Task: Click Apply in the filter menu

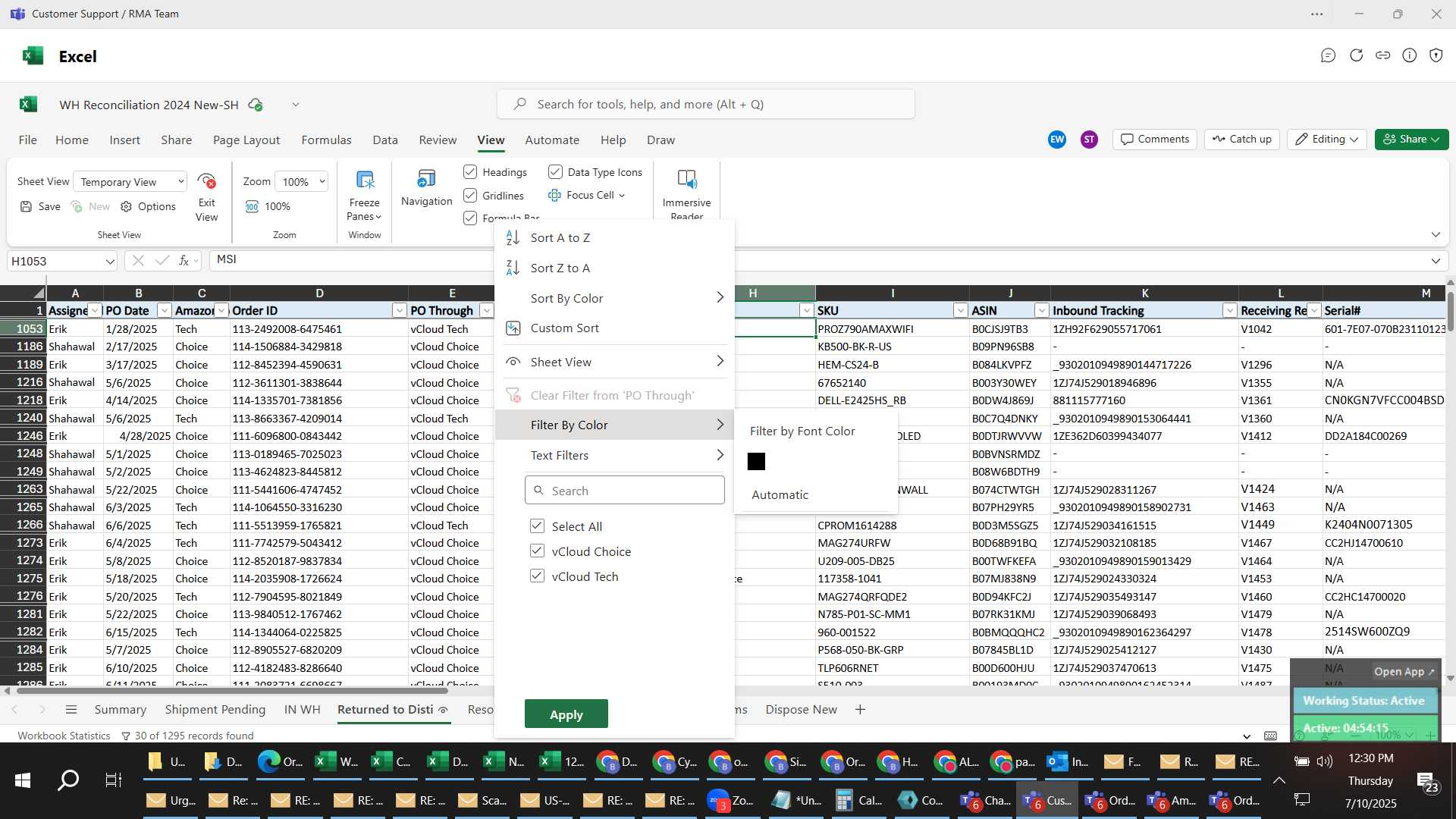Action: (566, 714)
